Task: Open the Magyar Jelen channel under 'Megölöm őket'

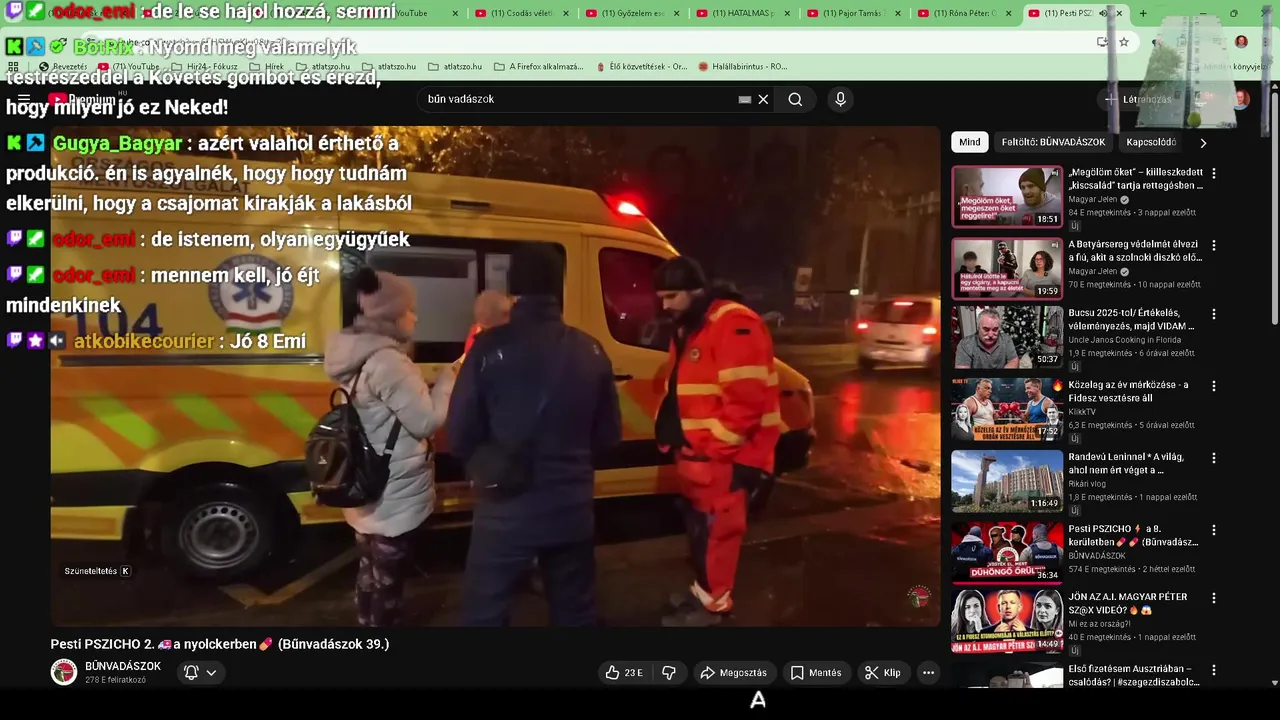Action: pyautogui.click(x=1092, y=200)
